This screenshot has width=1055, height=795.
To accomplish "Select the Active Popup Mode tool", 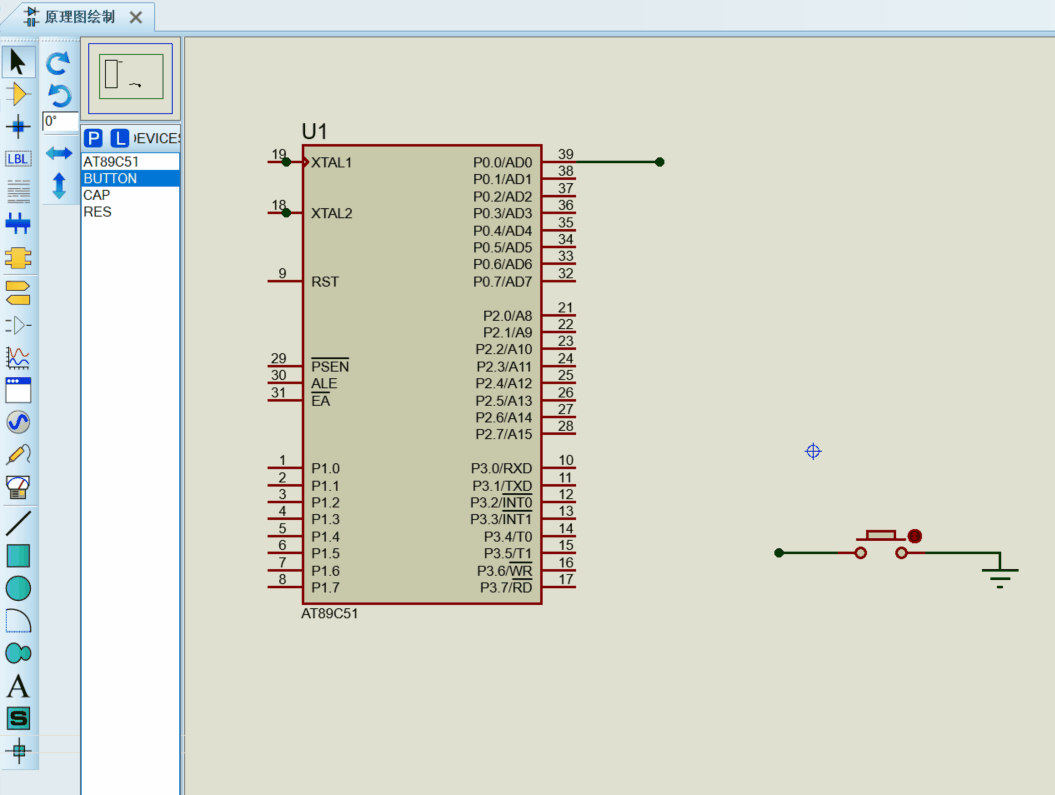I will [x=18, y=390].
